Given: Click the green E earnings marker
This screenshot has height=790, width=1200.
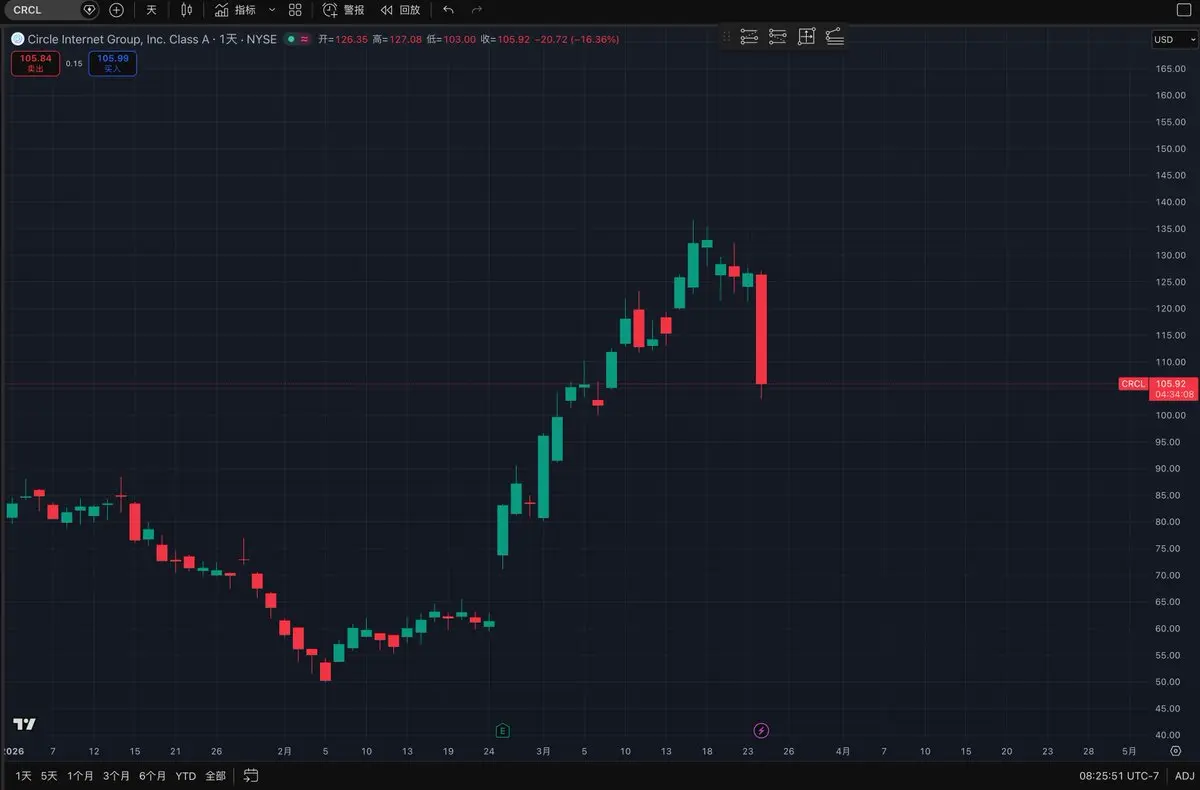Looking at the screenshot, I should point(502,731).
